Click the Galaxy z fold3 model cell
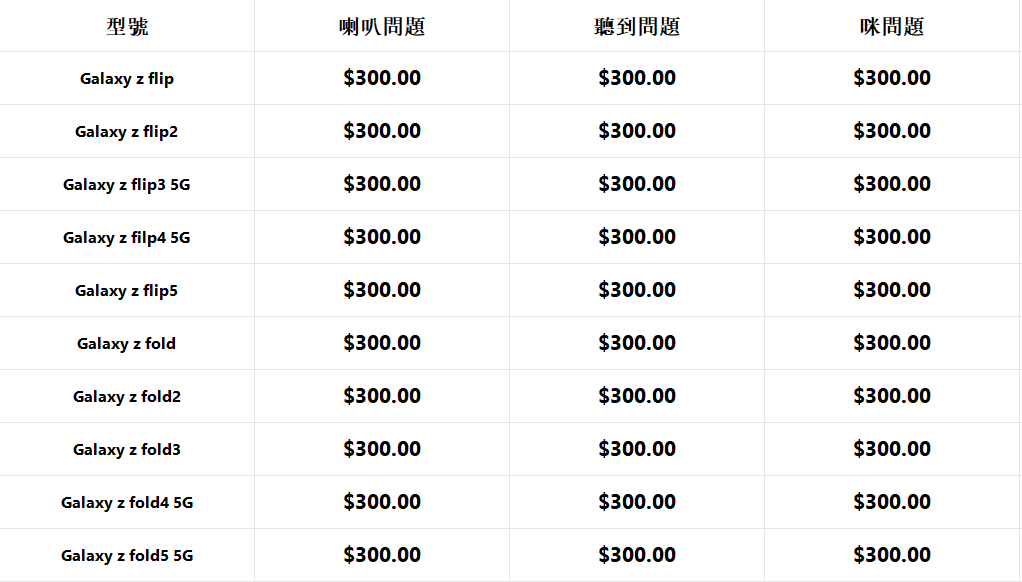The image size is (1022, 582). (127, 450)
